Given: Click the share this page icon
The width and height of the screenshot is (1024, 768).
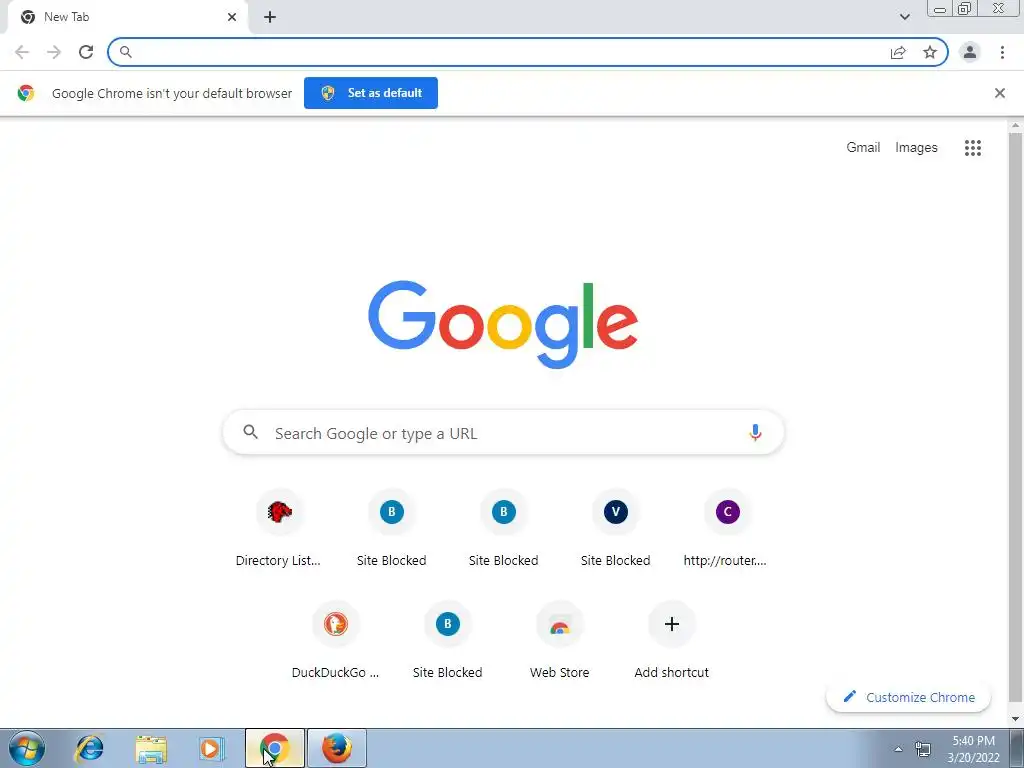Looking at the screenshot, I should (898, 52).
